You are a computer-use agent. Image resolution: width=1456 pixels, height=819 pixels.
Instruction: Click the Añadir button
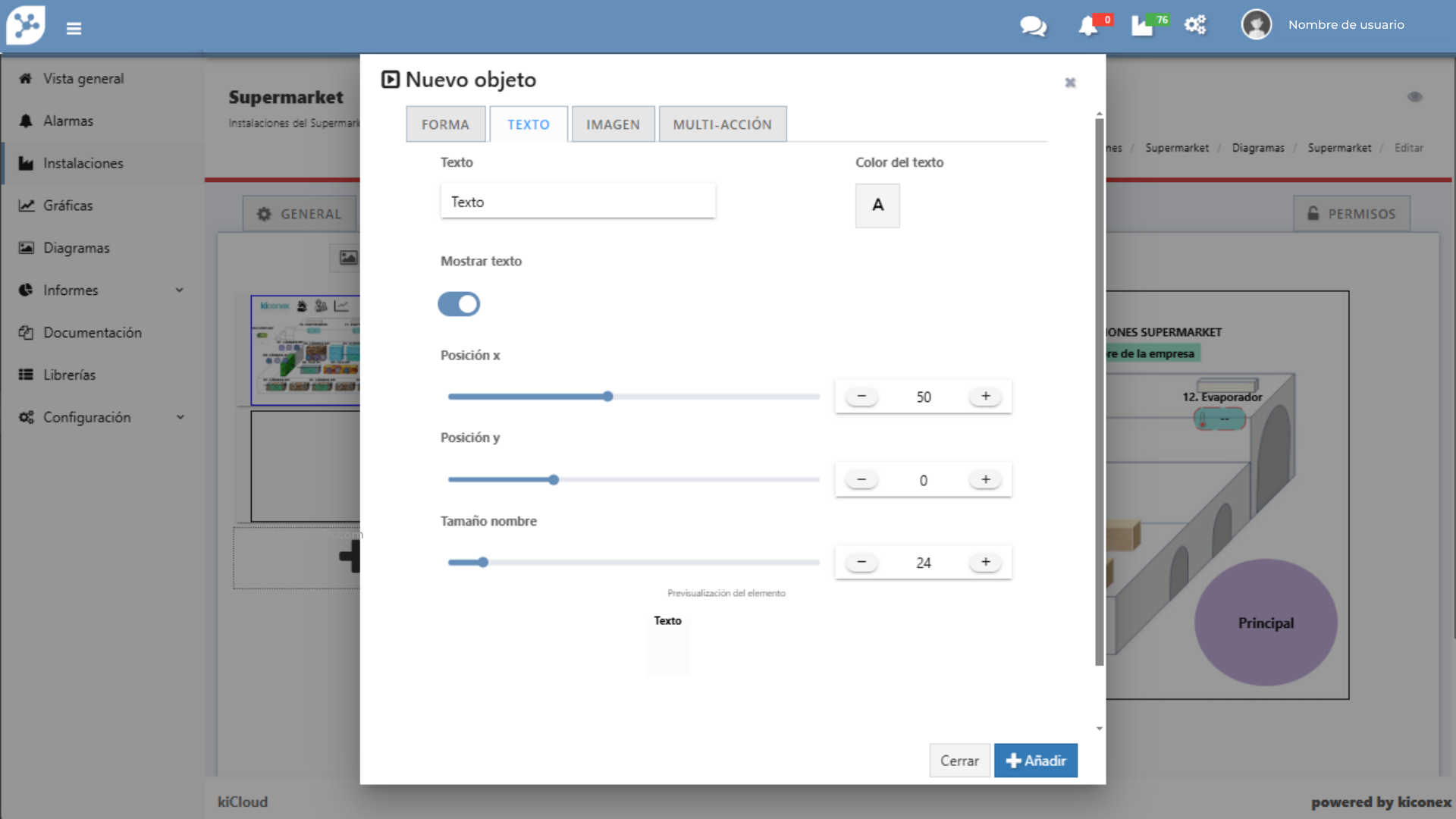1035,761
